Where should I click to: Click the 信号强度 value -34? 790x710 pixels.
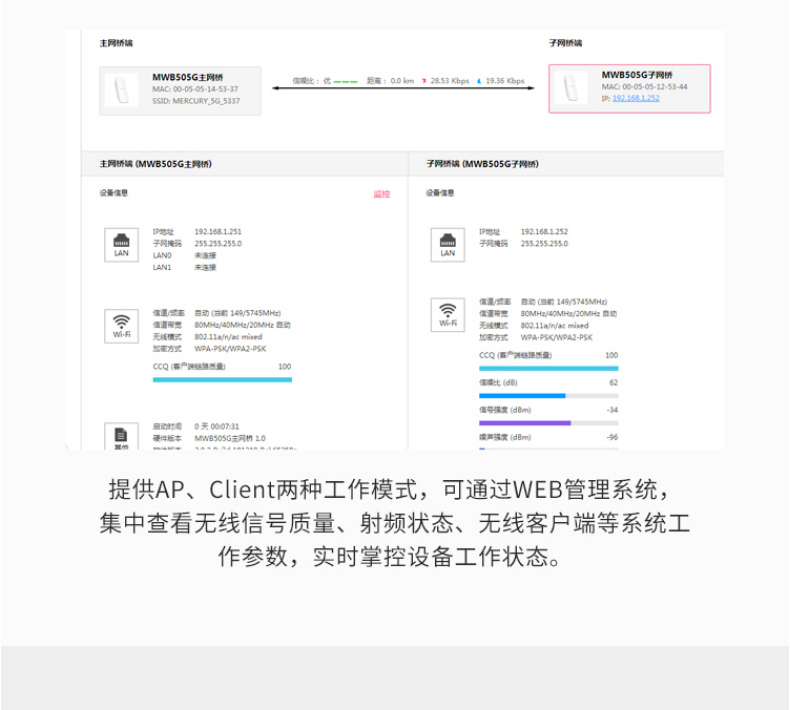coord(612,410)
